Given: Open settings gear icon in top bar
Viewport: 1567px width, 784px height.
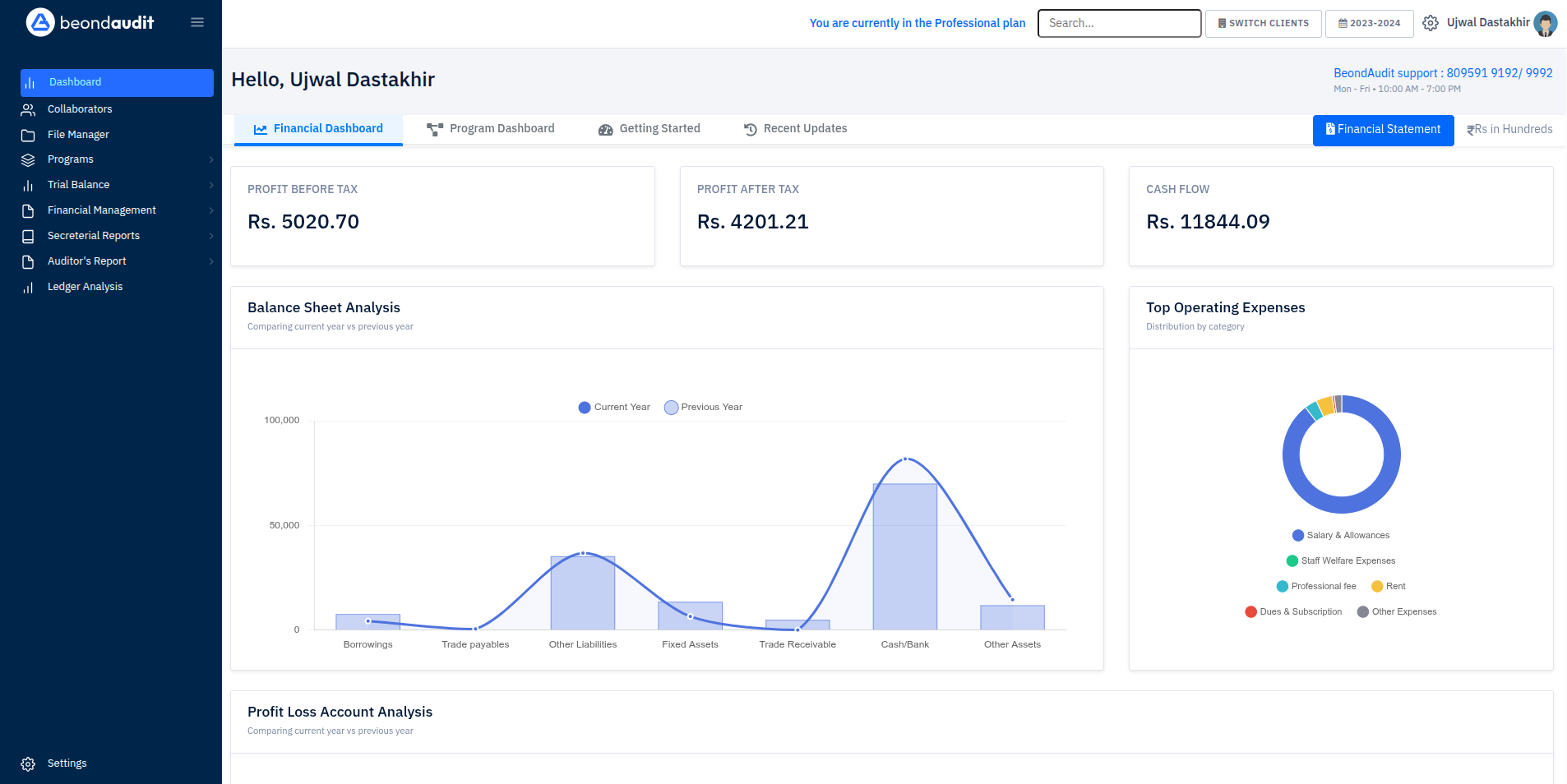Looking at the screenshot, I should (1431, 23).
